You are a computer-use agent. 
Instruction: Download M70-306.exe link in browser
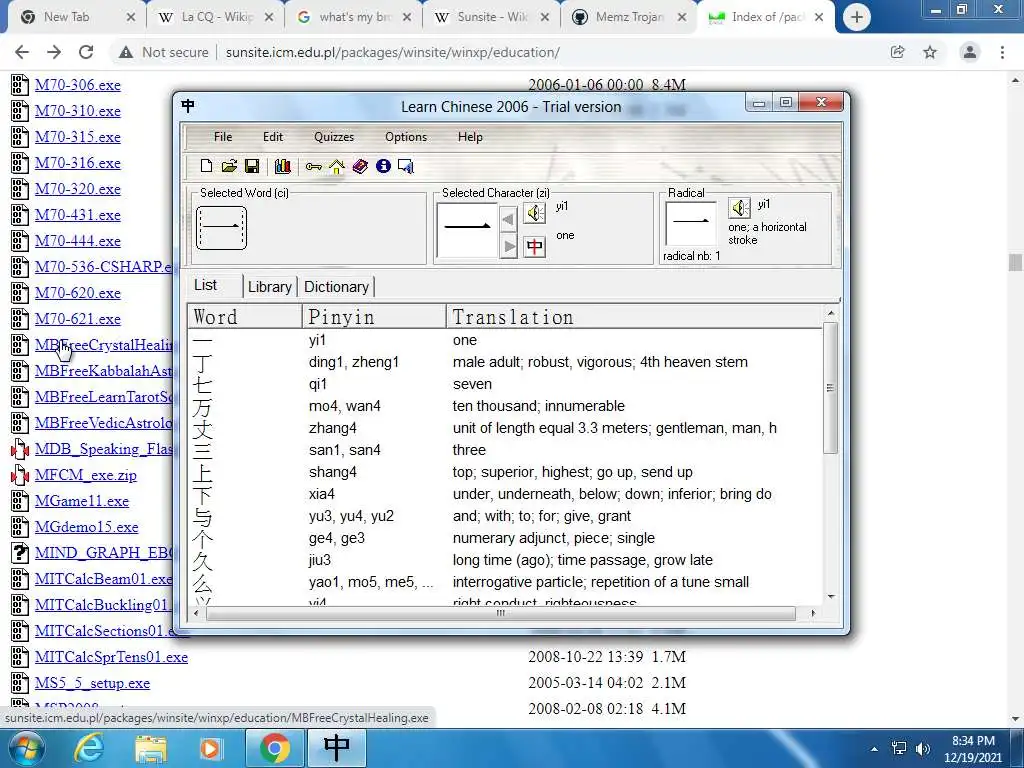point(78,85)
